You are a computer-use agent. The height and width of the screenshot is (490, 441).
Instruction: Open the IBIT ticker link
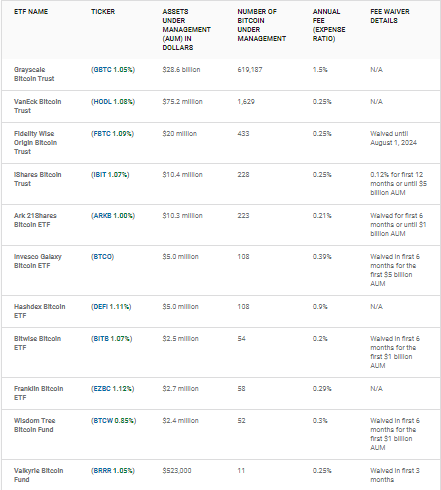(110, 175)
